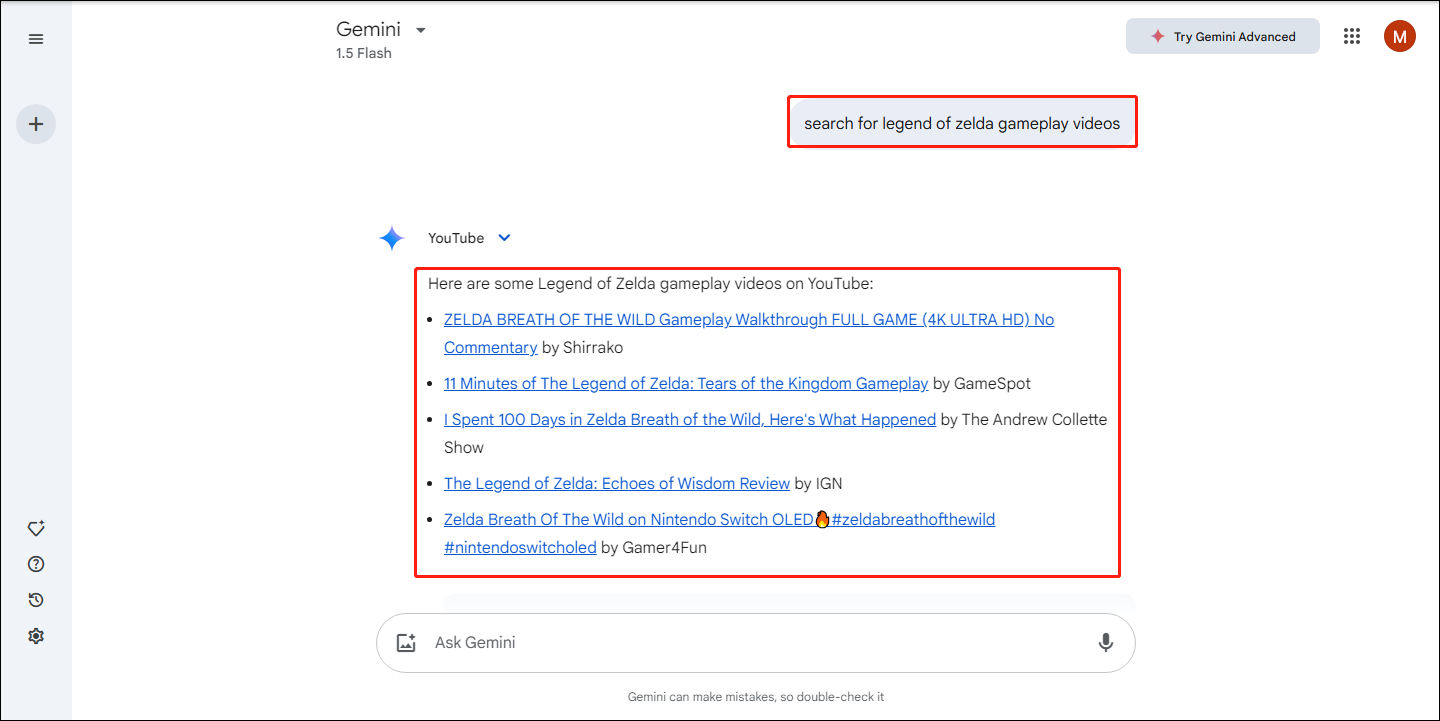Open the Tears of the Kingdom Gameplay link
This screenshot has height=721, width=1440.
coord(686,384)
